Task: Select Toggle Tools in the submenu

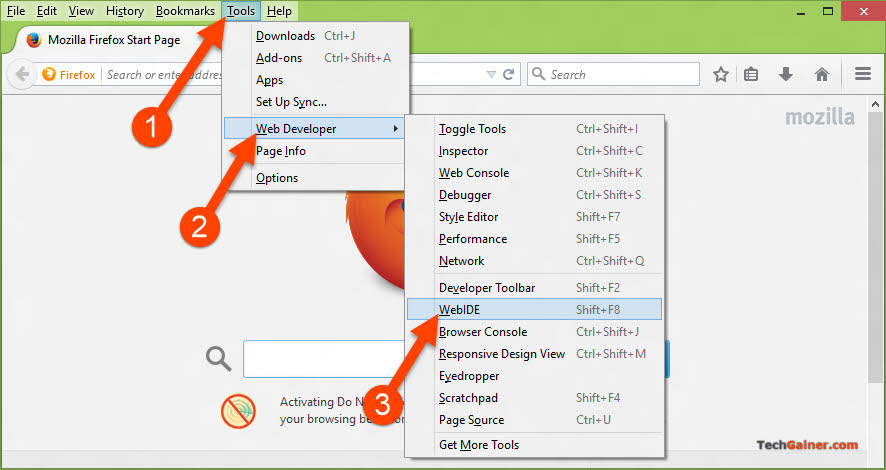Action: 535,129
